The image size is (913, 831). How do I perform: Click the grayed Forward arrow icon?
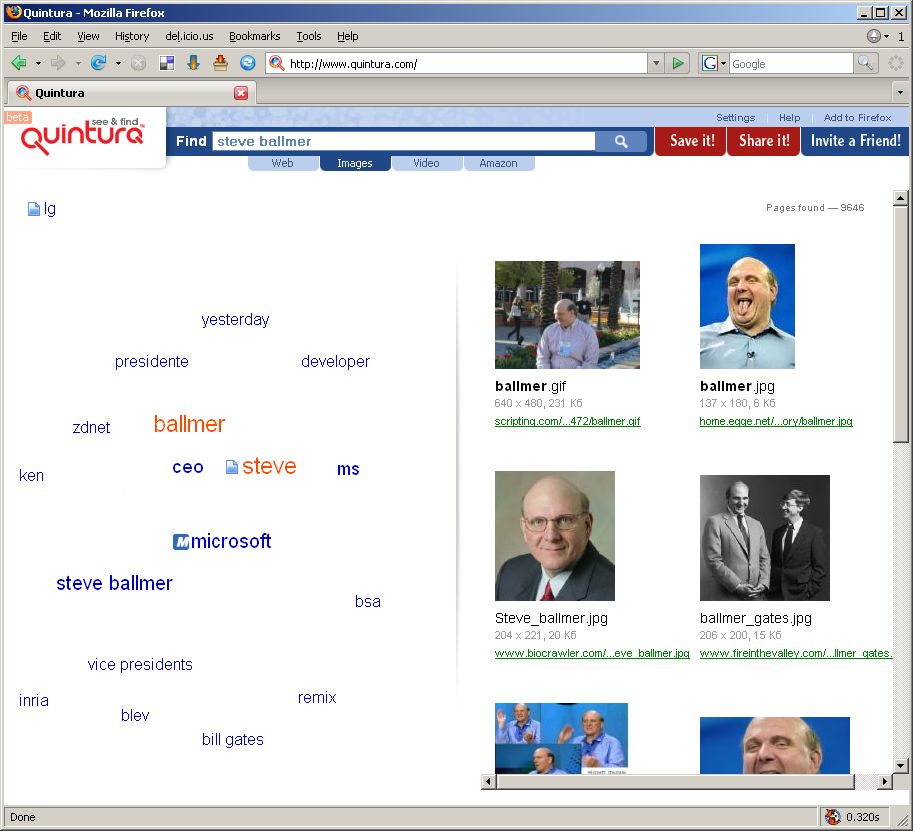tap(58, 62)
